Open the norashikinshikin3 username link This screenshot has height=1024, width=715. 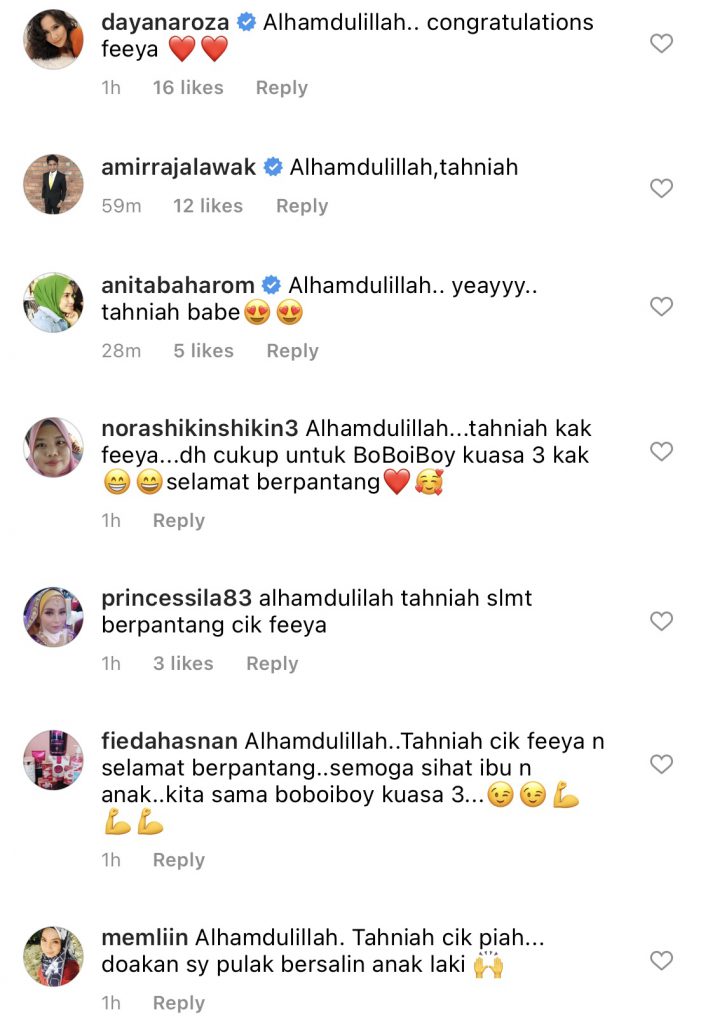tap(200, 428)
